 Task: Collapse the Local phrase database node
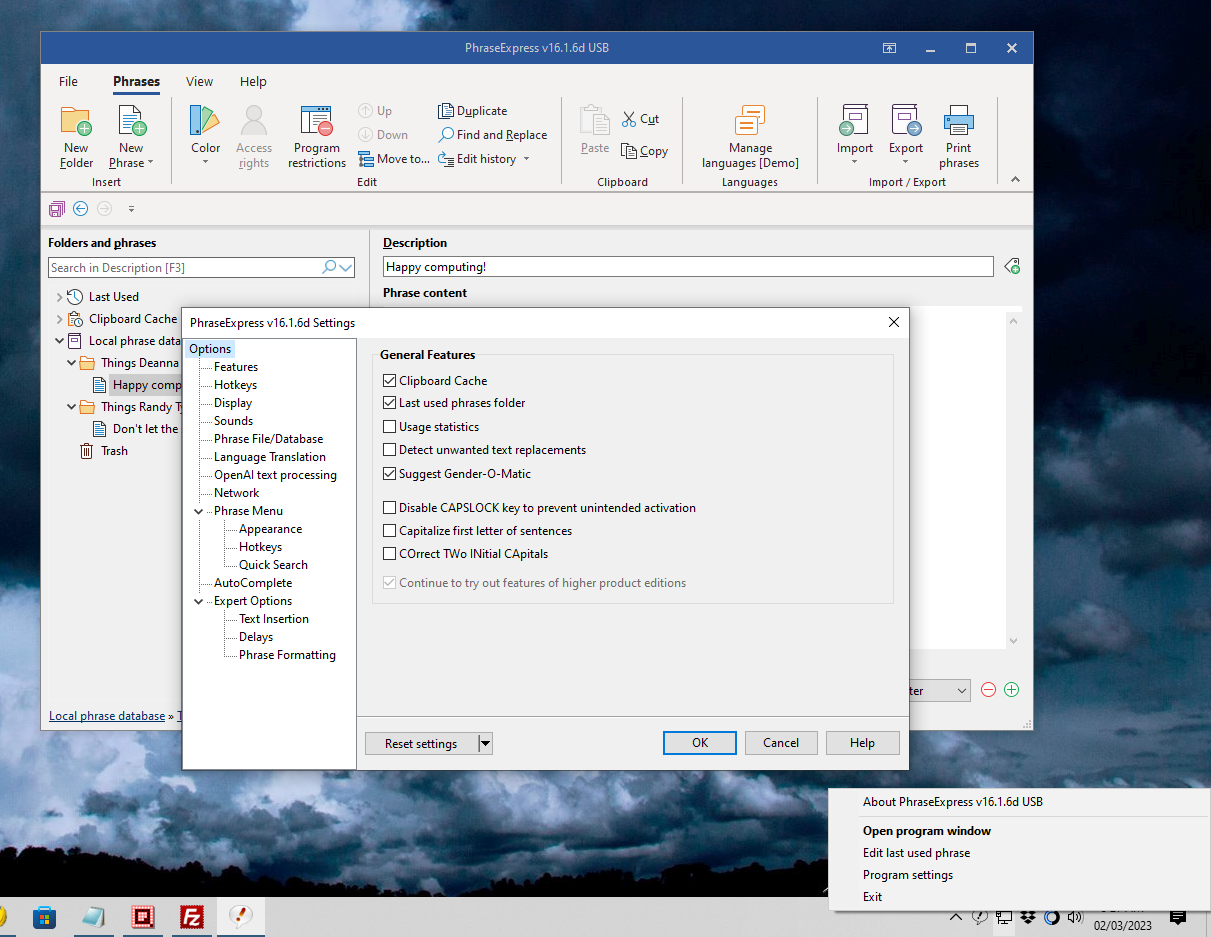[x=59, y=341]
